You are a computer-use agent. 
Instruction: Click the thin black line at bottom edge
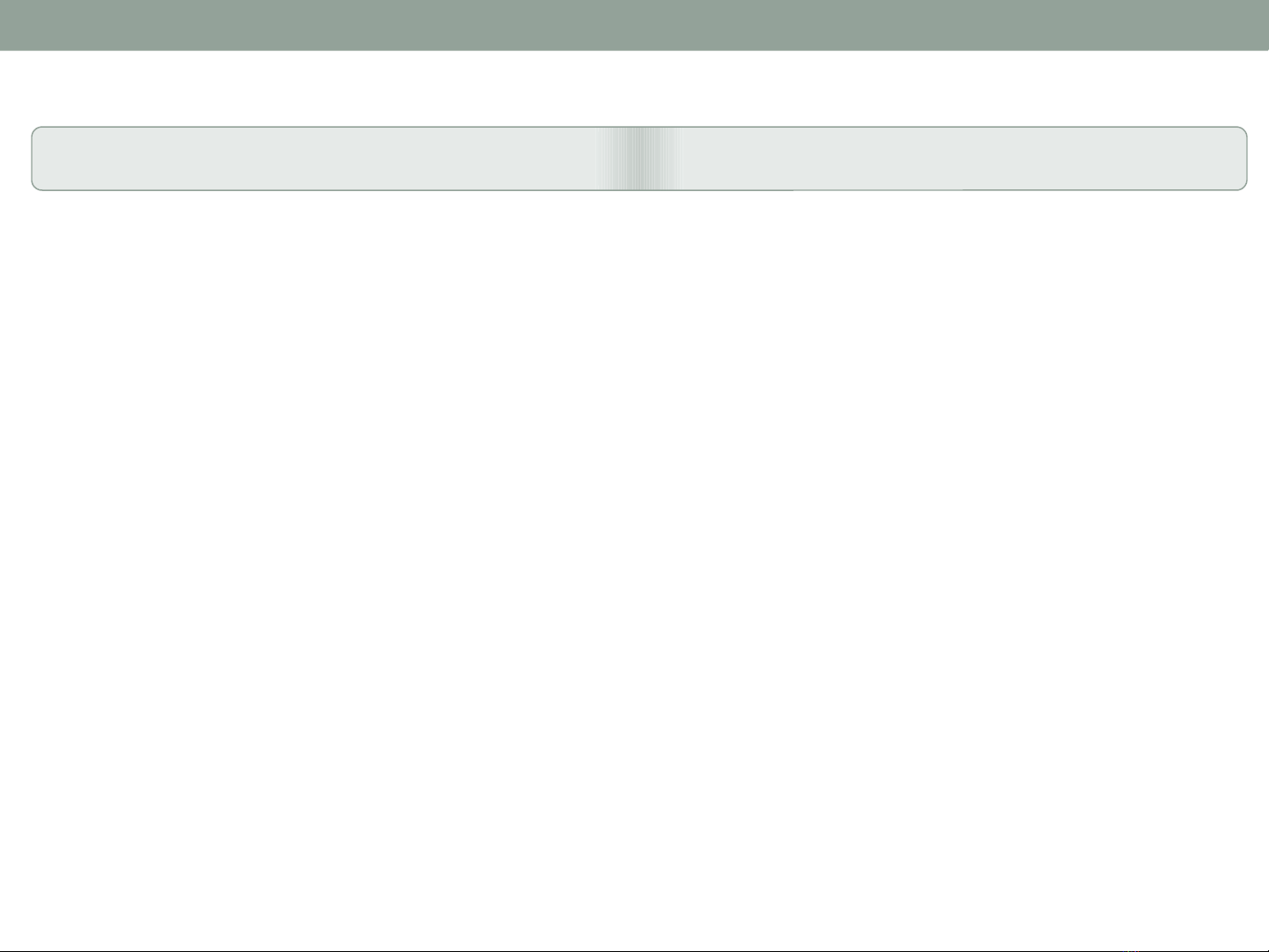pos(634,950)
